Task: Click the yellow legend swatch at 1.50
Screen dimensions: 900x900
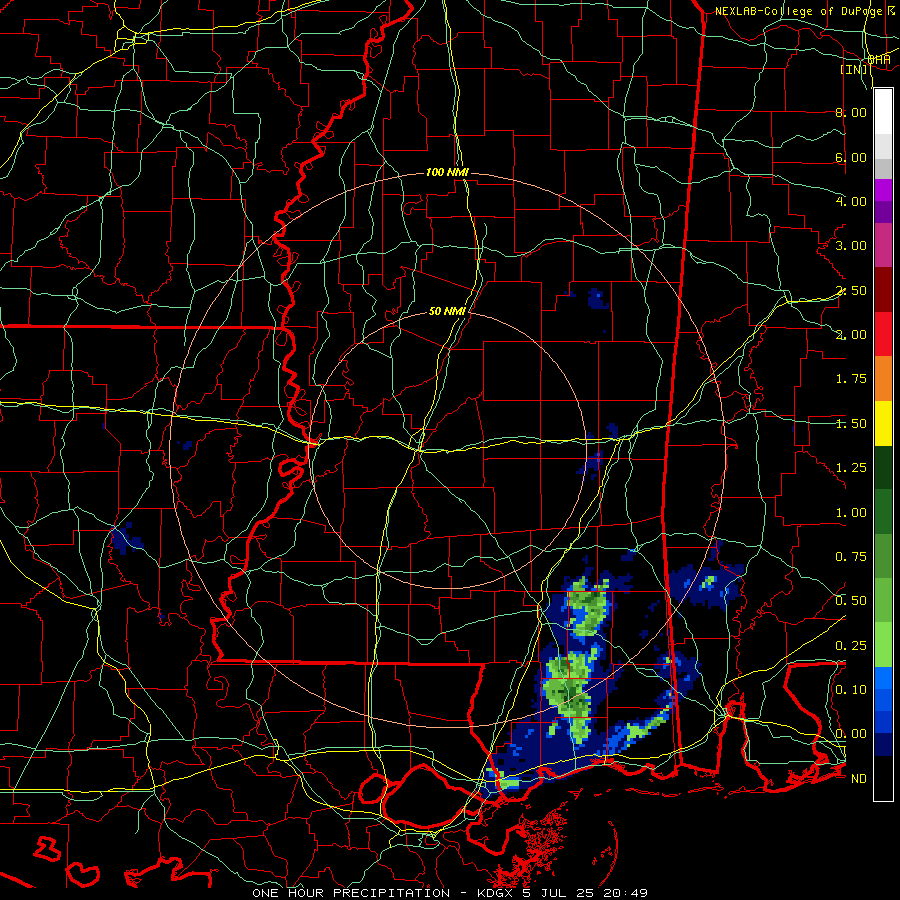Action: coord(883,423)
